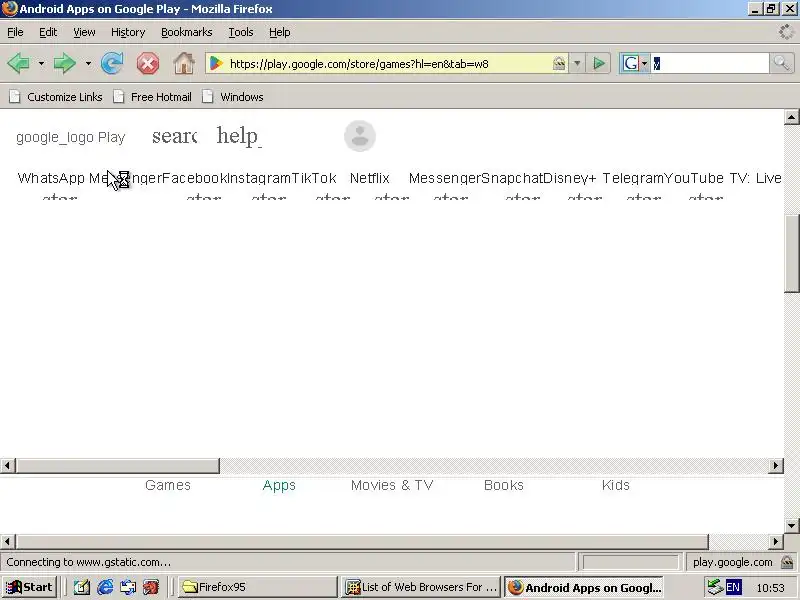Open the Netflix app link
The height and width of the screenshot is (600, 800).
tap(369, 178)
